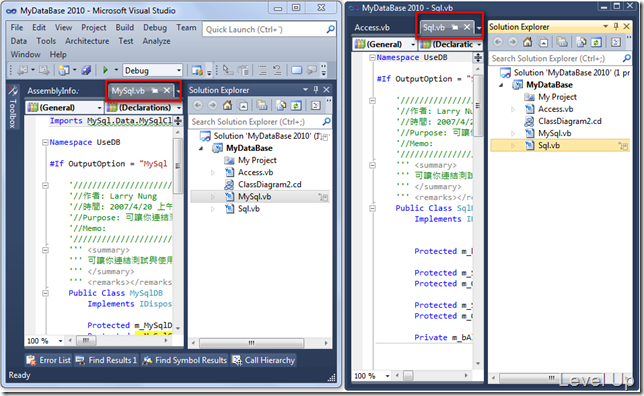This screenshot has height=396, width=644.
Task: Click View Code icon in left Solution Explorer
Action: 315,106
